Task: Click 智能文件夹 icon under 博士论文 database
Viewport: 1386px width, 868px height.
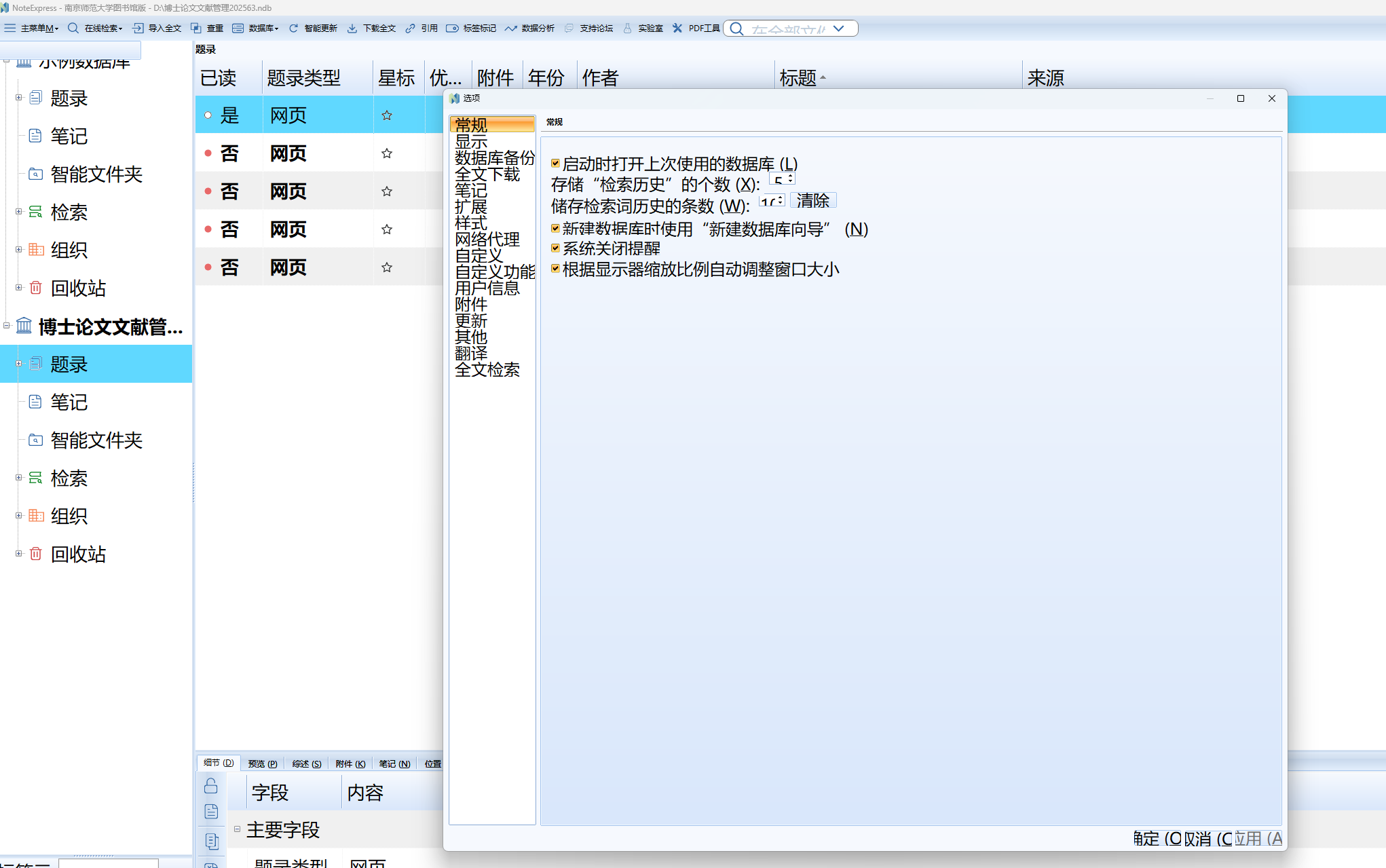Action: 35,440
